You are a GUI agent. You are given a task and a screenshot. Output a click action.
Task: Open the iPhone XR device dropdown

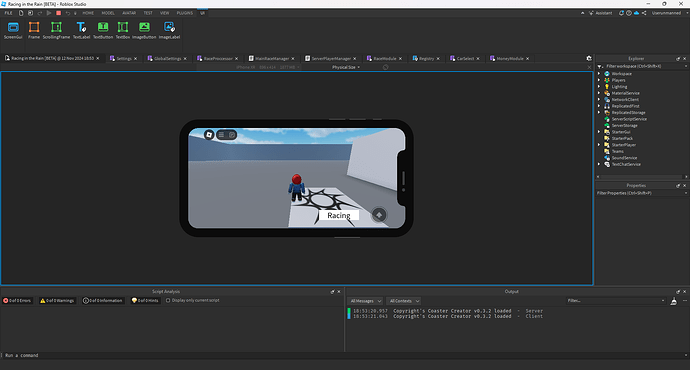pyautogui.click(x=268, y=67)
